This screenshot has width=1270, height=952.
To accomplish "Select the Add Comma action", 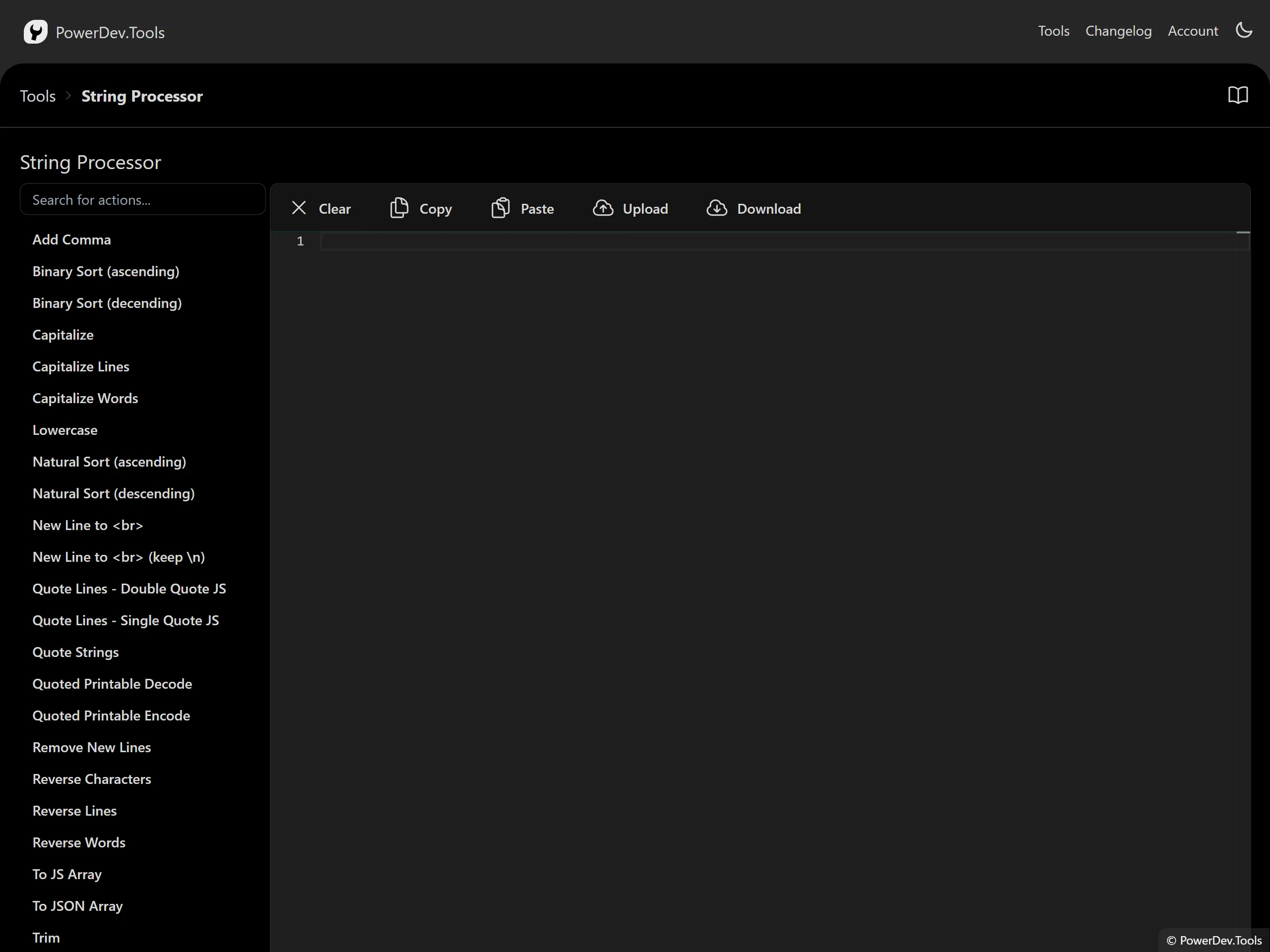I will (x=72, y=239).
